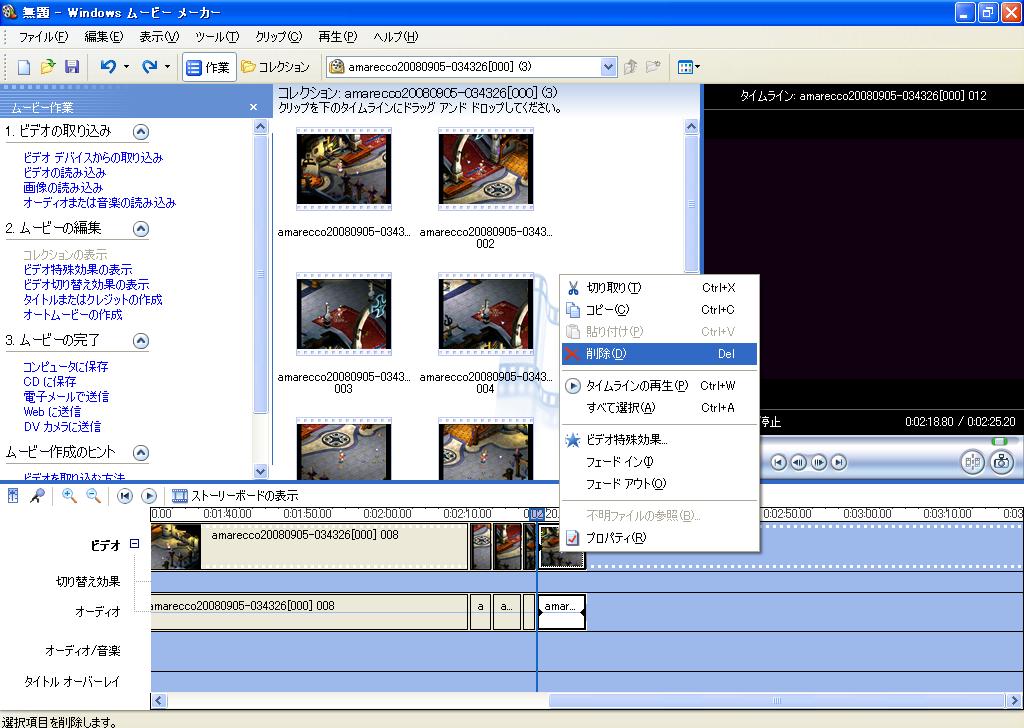Select the first clip thumbnail in the collection
Image resolution: width=1024 pixels, height=728 pixels.
344,169
